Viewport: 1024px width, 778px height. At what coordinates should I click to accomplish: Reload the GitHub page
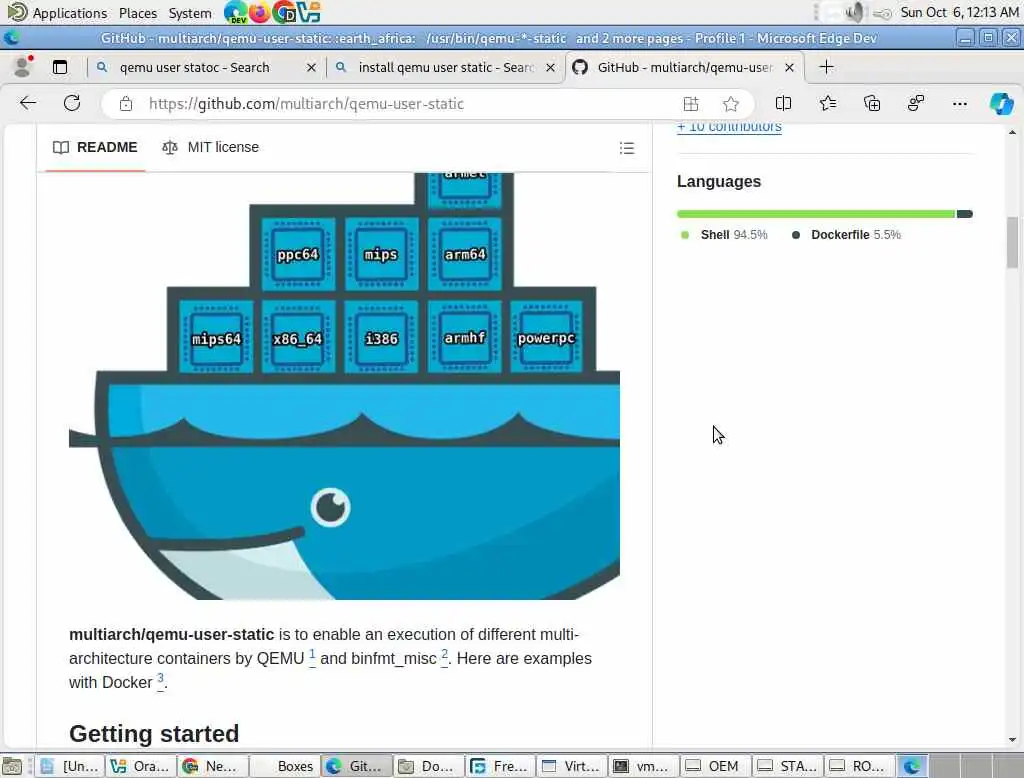[x=72, y=103]
